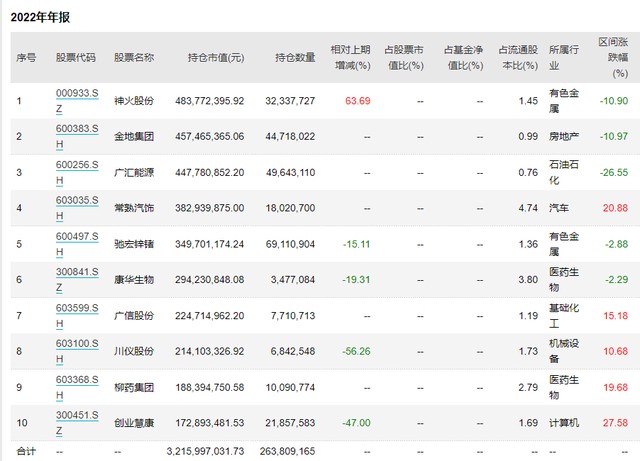
Task: Select the 600497.SH stock code link
Action: [77, 238]
